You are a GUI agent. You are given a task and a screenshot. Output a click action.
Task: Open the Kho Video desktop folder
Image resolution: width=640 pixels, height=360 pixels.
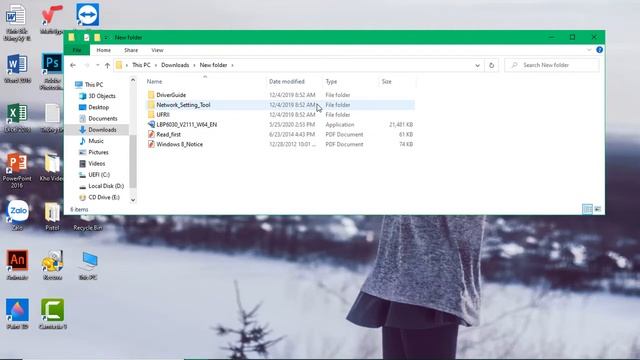point(52,167)
